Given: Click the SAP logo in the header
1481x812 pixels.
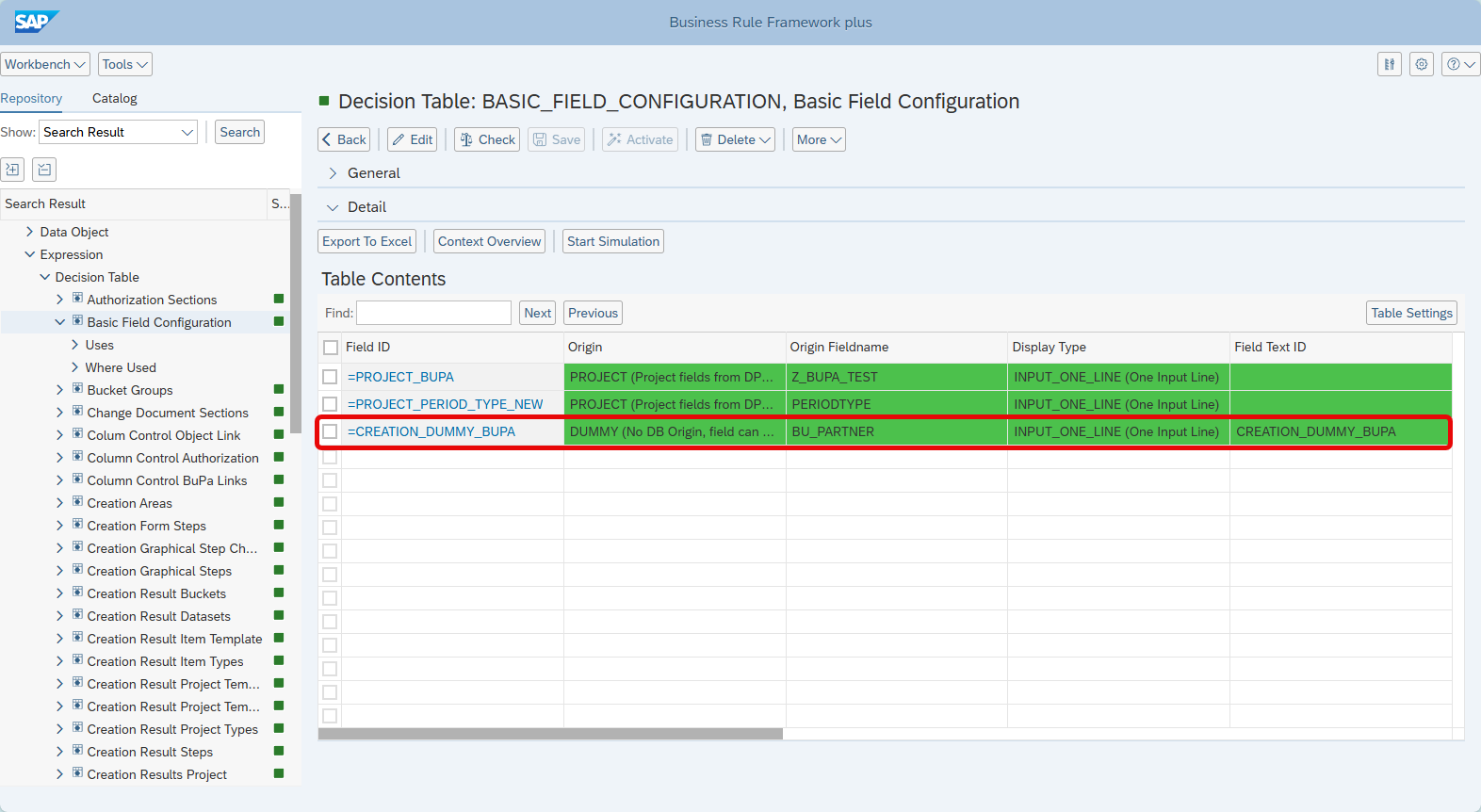Looking at the screenshot, I should point(36,22).
